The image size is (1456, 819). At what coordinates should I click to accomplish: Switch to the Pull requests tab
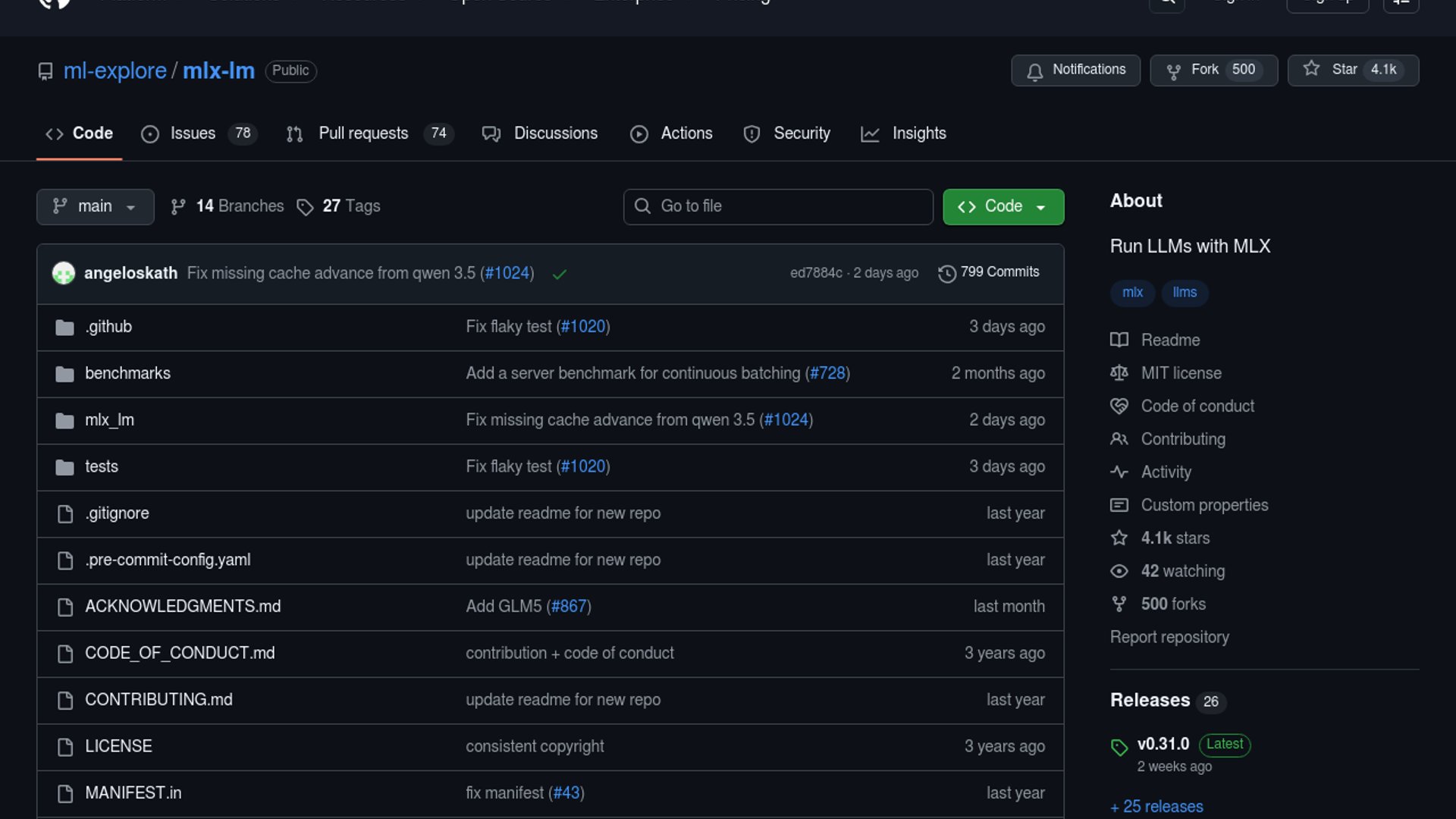click(x=362, y=133)
